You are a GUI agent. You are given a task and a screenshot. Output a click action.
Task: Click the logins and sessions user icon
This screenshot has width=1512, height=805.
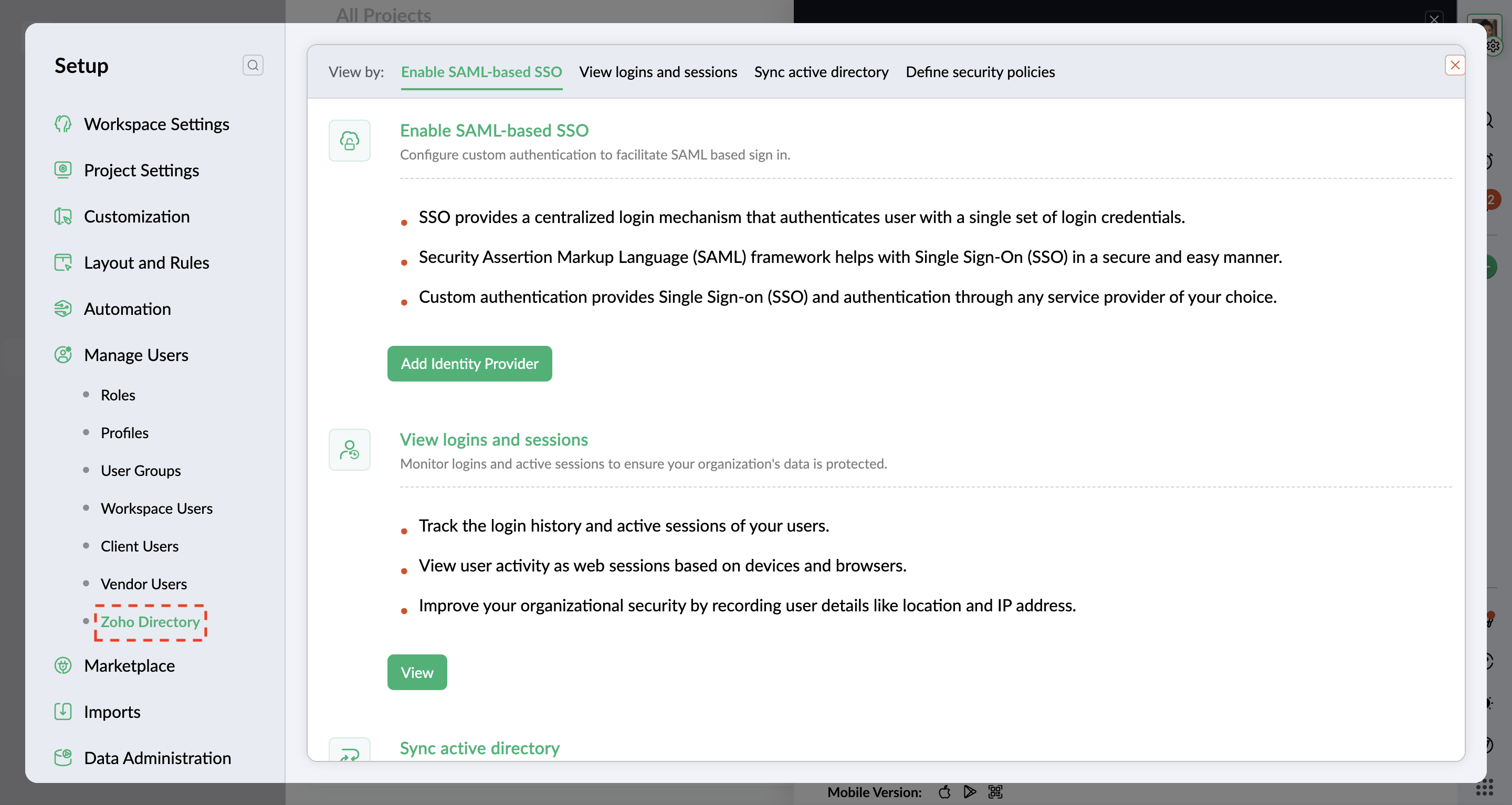click(x=349, y=450)
